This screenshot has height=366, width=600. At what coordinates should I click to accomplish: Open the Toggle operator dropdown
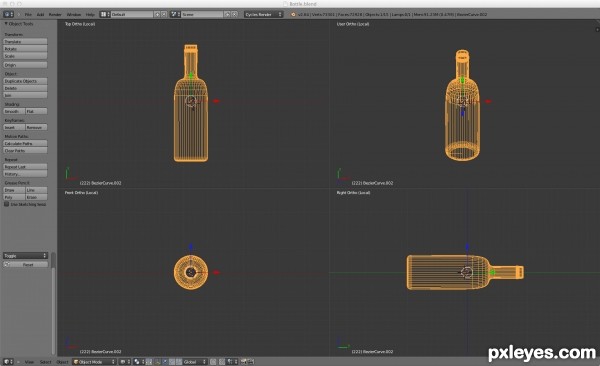[25, 255]
